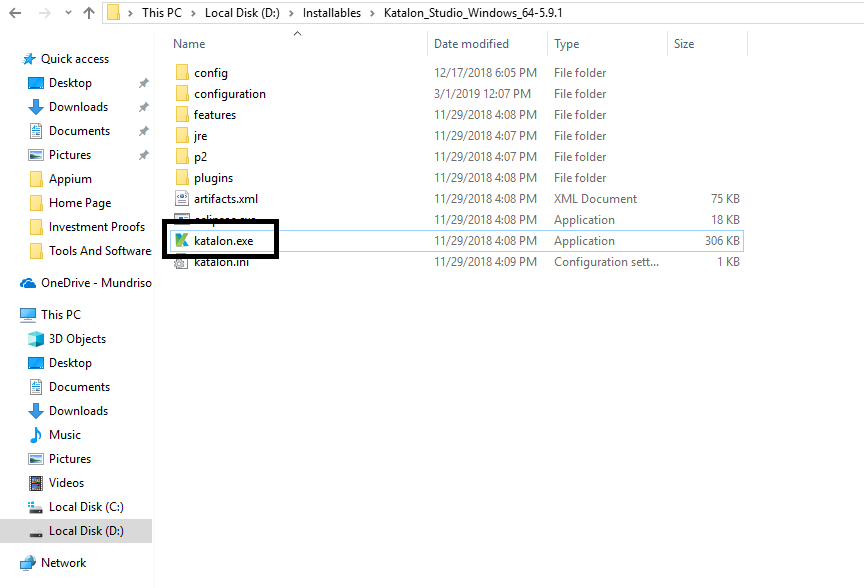Click the plugins folder name

coord(213,178)
